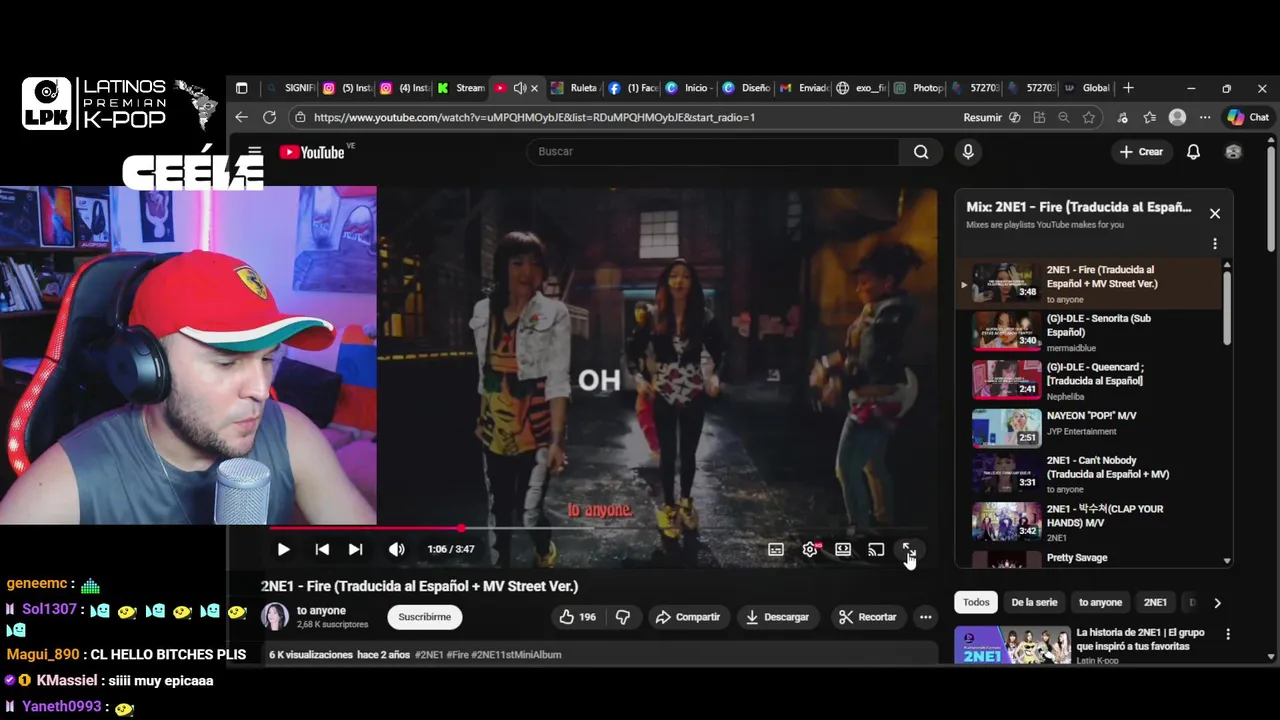Image resolution: width=1280 pixels, height=720 pixels.
Task: Click the #2NE1 hashtag in the description
Action: (429, 655)
